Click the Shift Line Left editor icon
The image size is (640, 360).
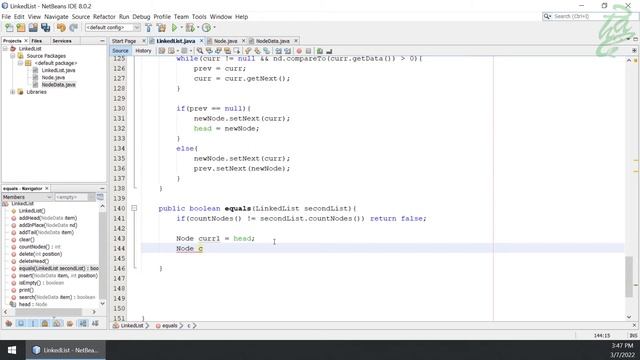[x=278, y=51]
